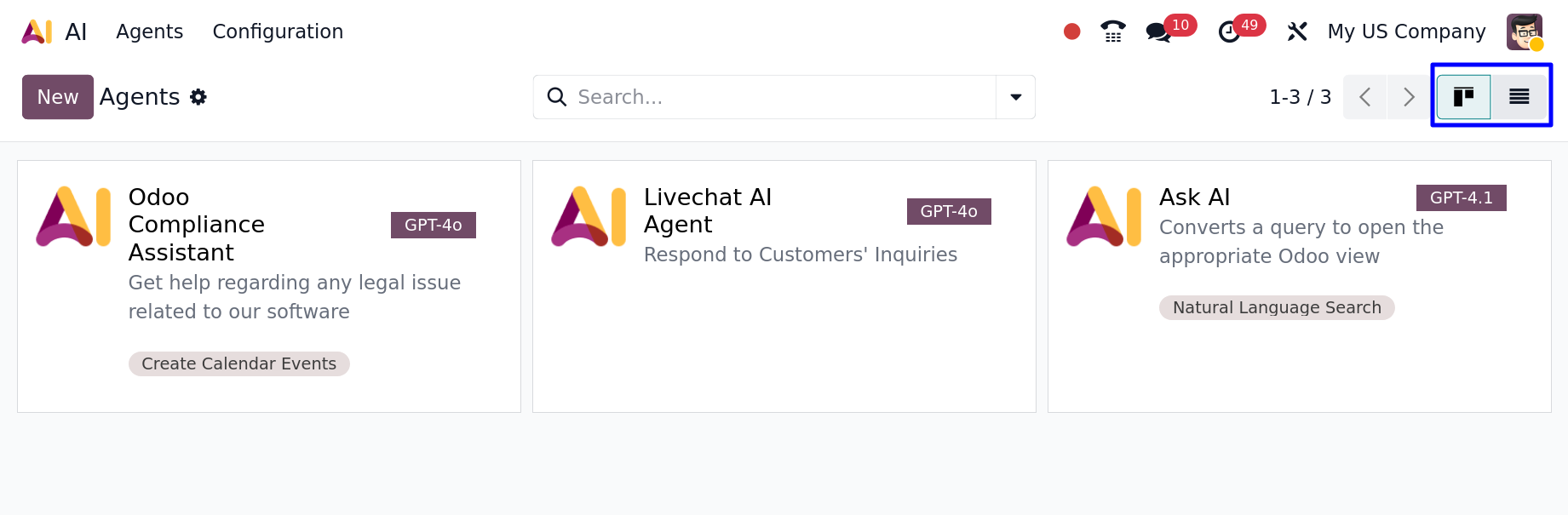
Task: Switch to list view
Action: [1519, 97]
